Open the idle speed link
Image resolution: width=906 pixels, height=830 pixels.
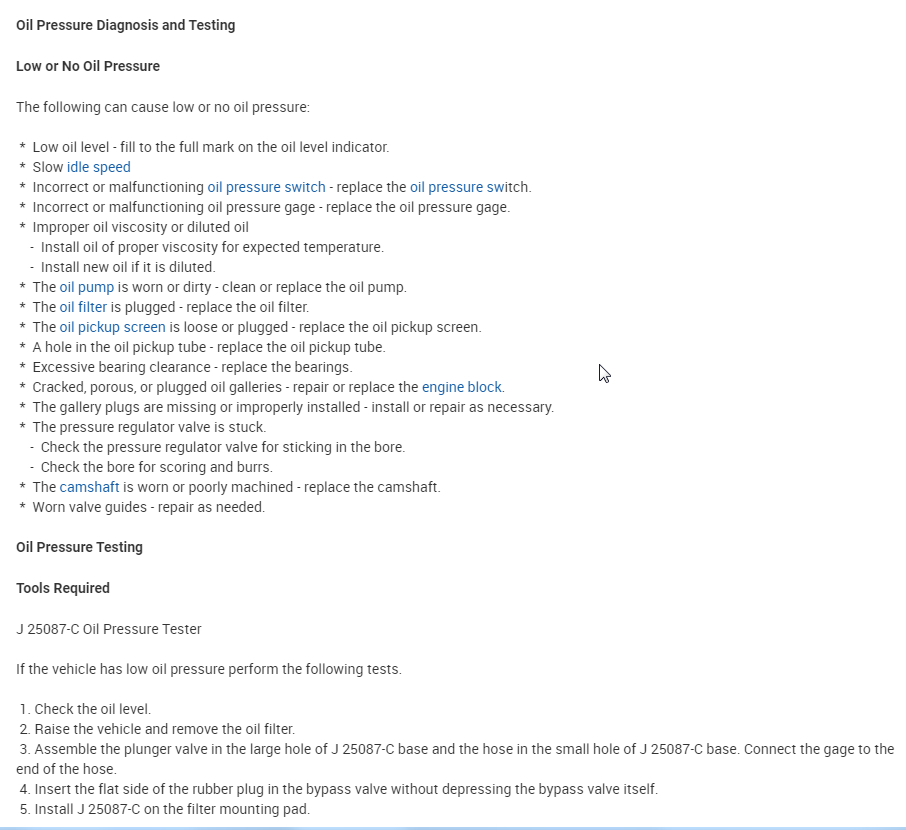click(x=98, y=167)
